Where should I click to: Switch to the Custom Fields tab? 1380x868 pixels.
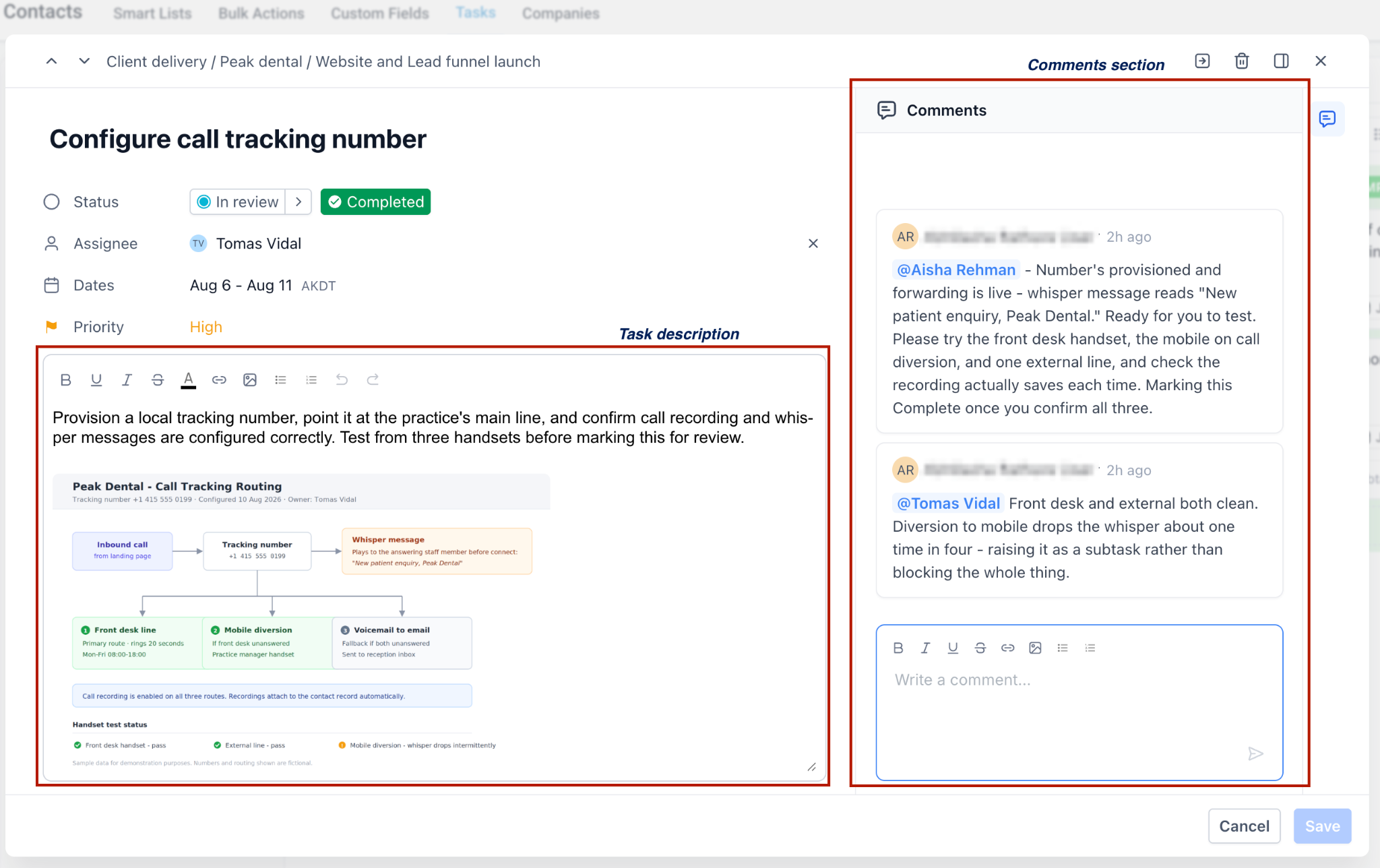tap(380, 13)
